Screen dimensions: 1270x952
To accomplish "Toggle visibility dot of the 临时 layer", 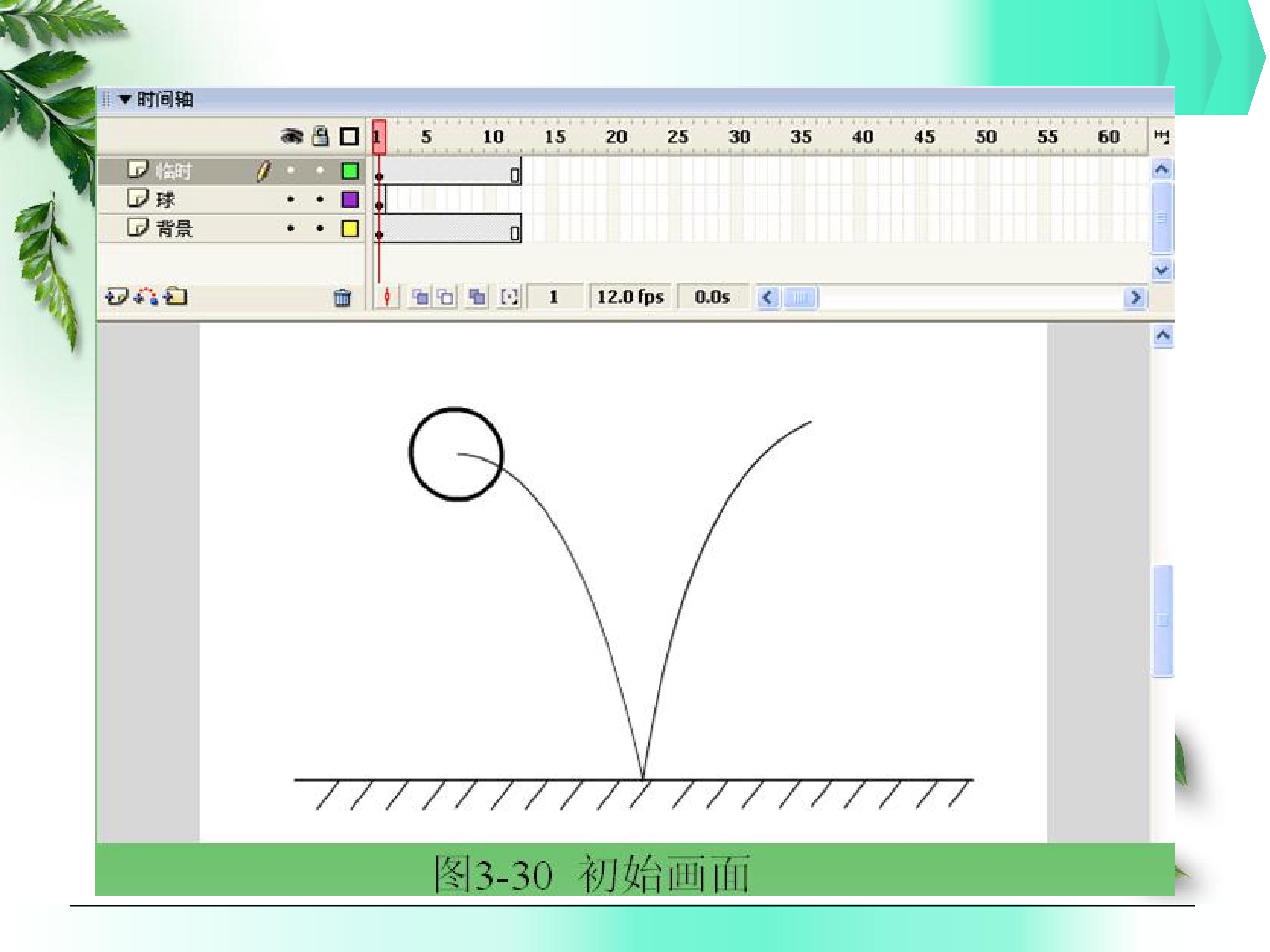I will point(291,171).
